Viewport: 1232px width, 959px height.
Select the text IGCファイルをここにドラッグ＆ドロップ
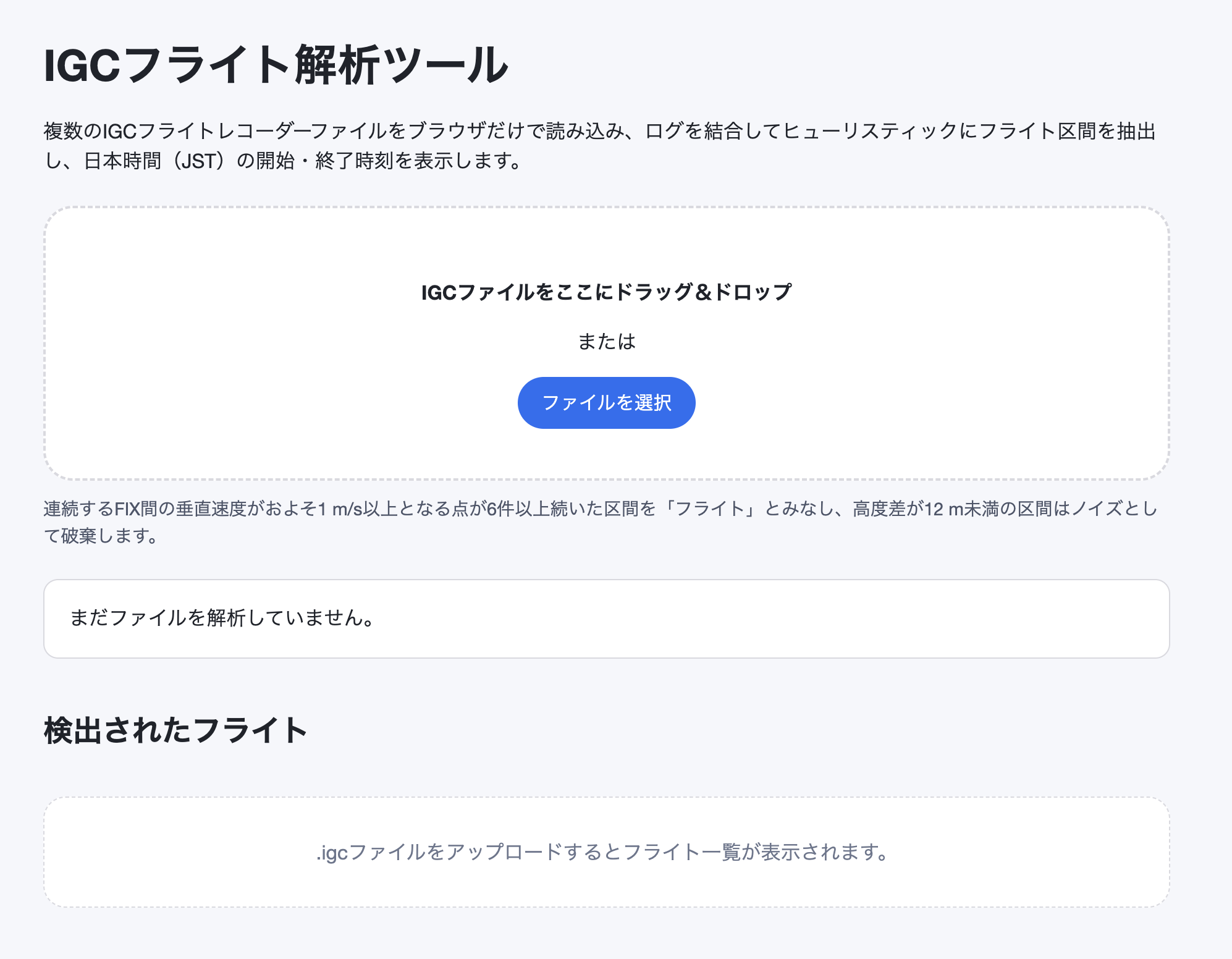(x=606, y=295)
